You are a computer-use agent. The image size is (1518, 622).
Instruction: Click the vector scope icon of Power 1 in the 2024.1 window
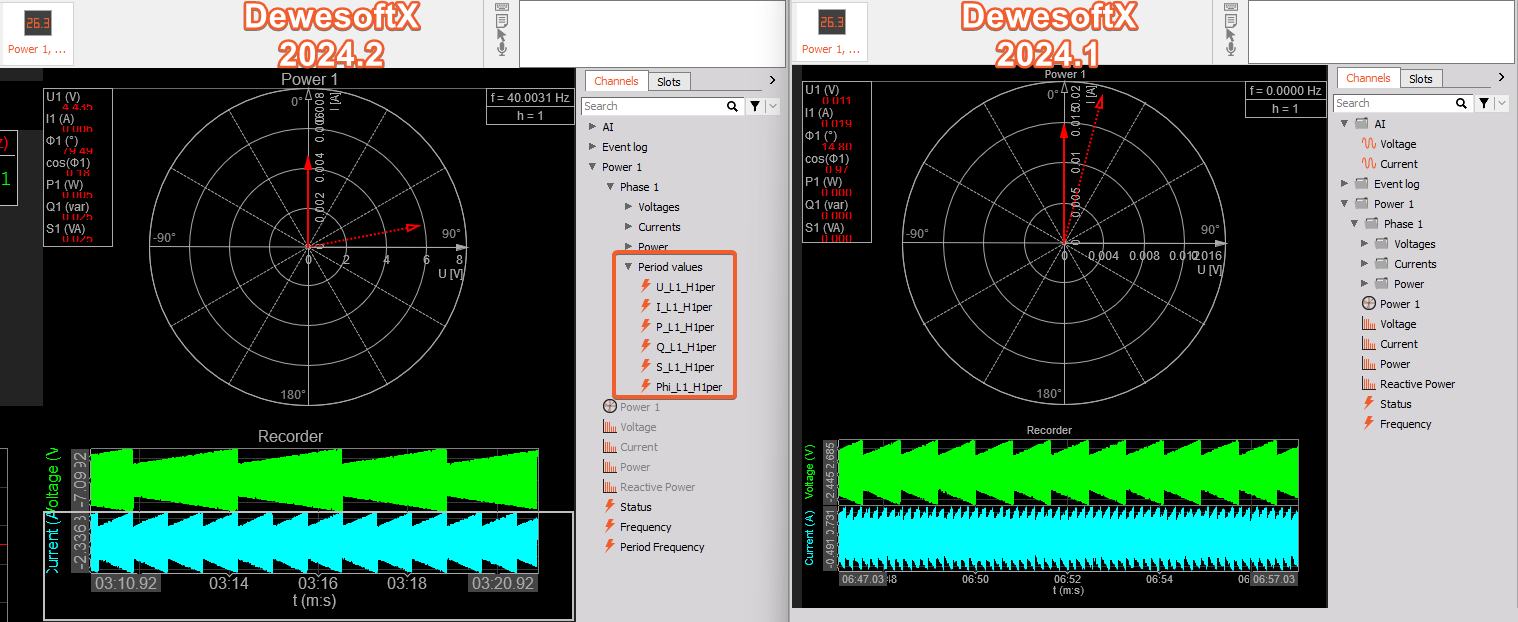click(x=1369, y=303)
